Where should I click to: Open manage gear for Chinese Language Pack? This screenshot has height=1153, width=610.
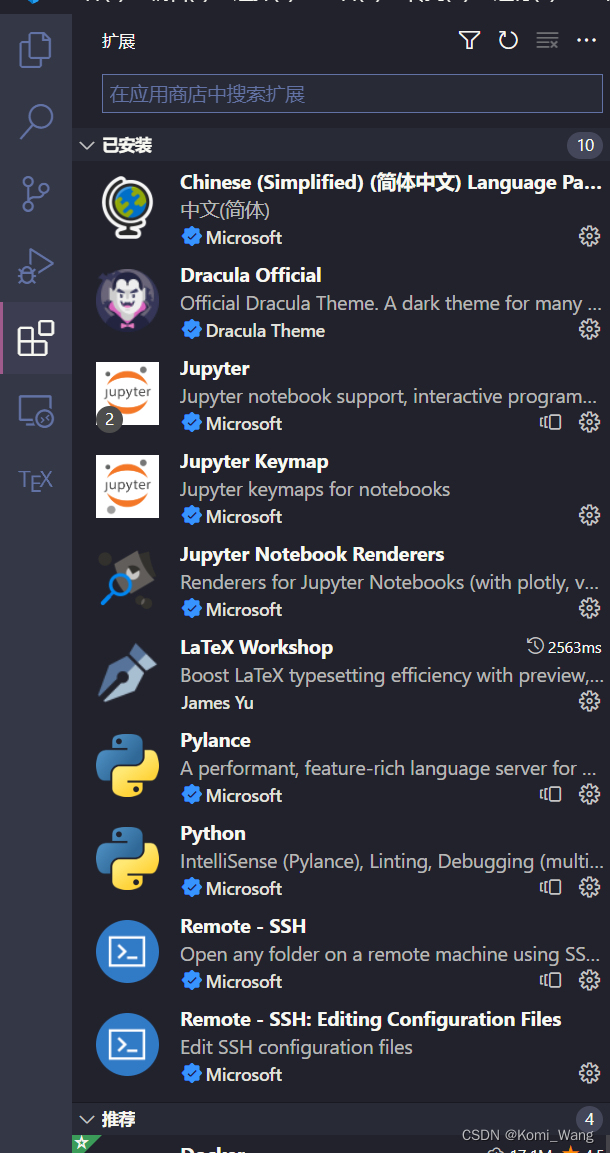tap(589, 236)
